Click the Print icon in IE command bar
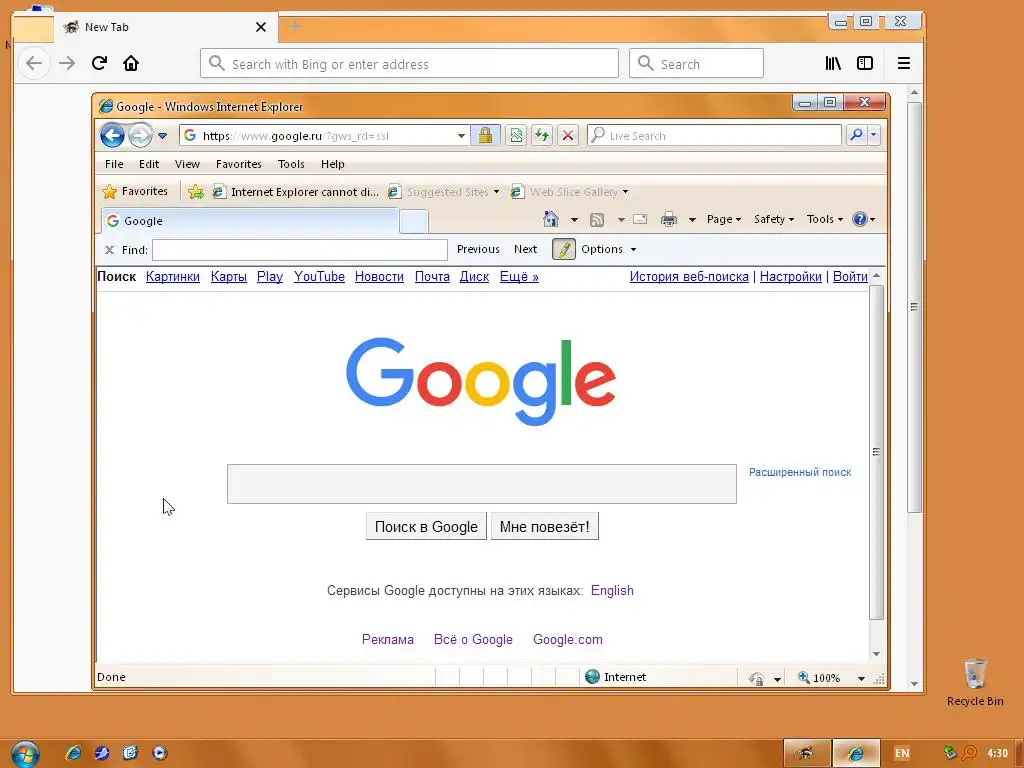This screenshot has height=768, width=1024. pyautogui.click(x=669, y=219)
